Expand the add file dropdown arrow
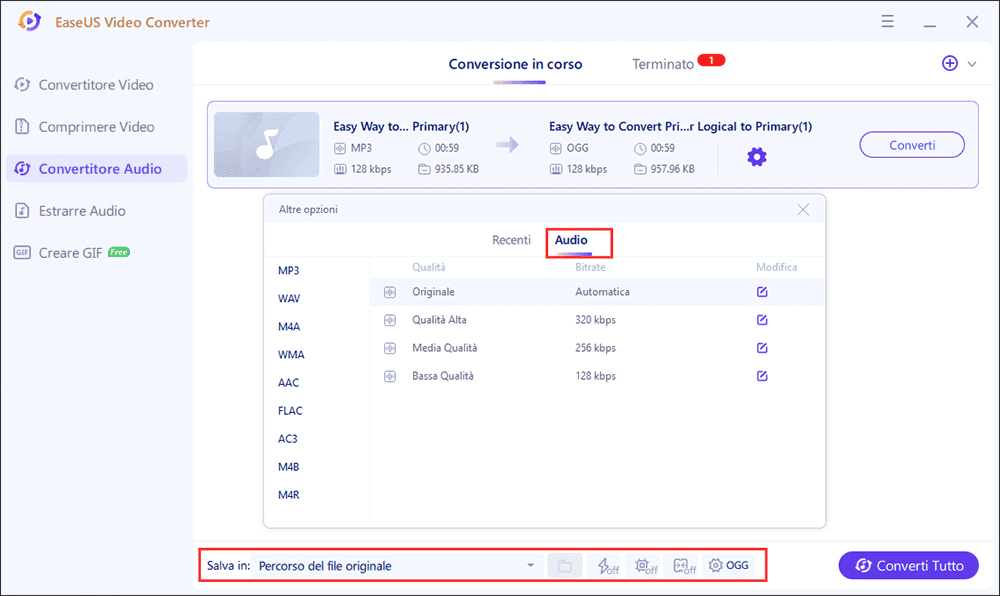The image size is (1000, 596). (972, 64)
